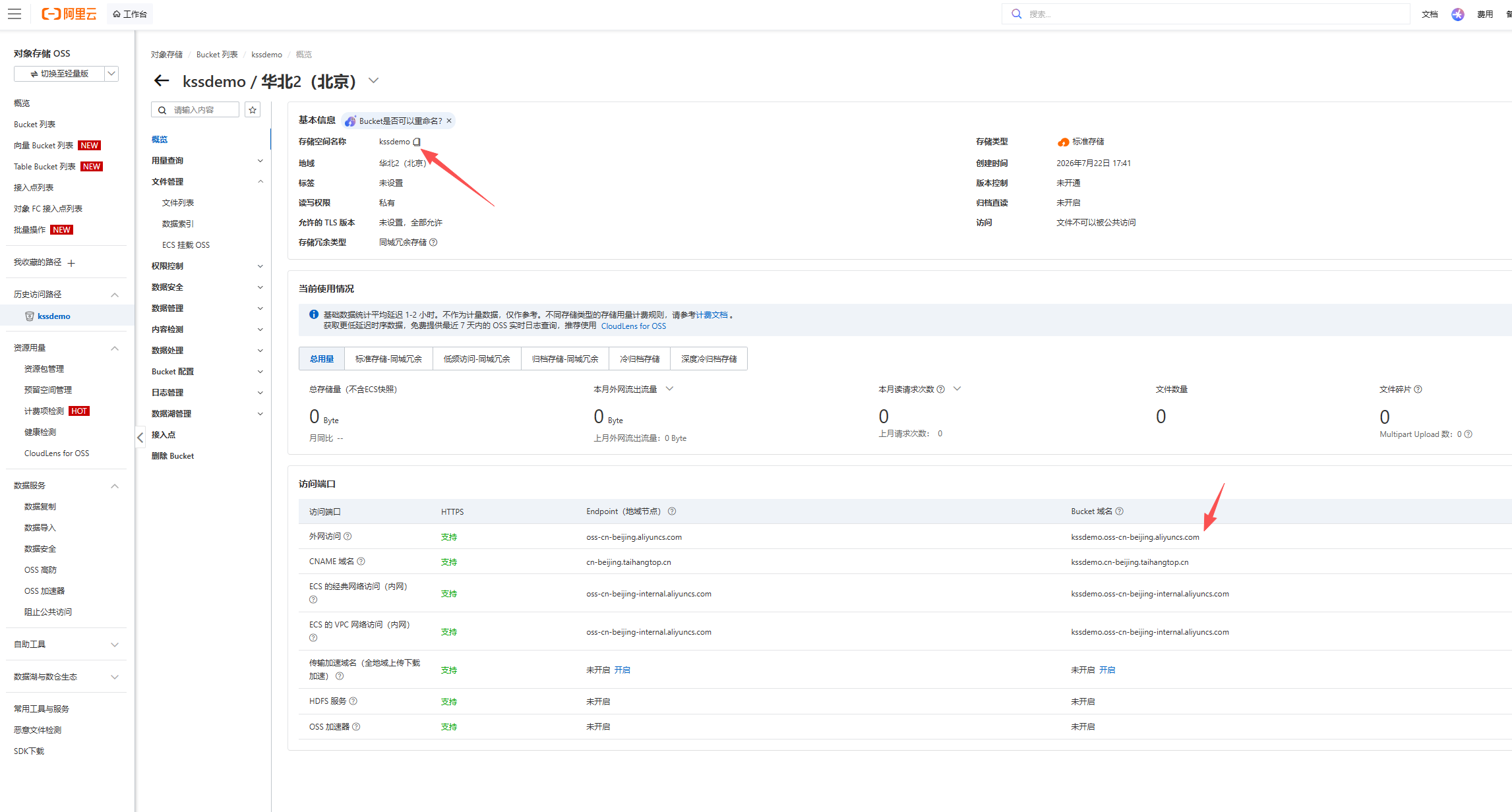Screen dimensions: 1512x812
Task: Expand the 日志管理 menu section
Action: [x=260, y=393]
